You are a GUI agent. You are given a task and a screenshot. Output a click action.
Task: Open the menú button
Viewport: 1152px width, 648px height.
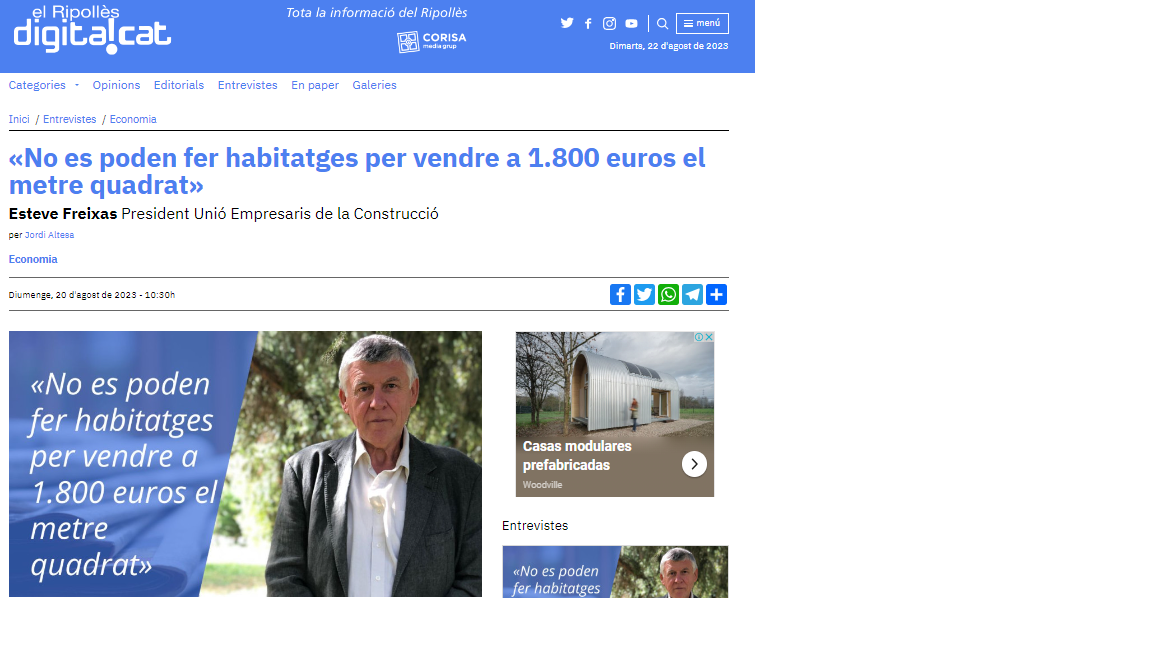click(x=702, y=24)
